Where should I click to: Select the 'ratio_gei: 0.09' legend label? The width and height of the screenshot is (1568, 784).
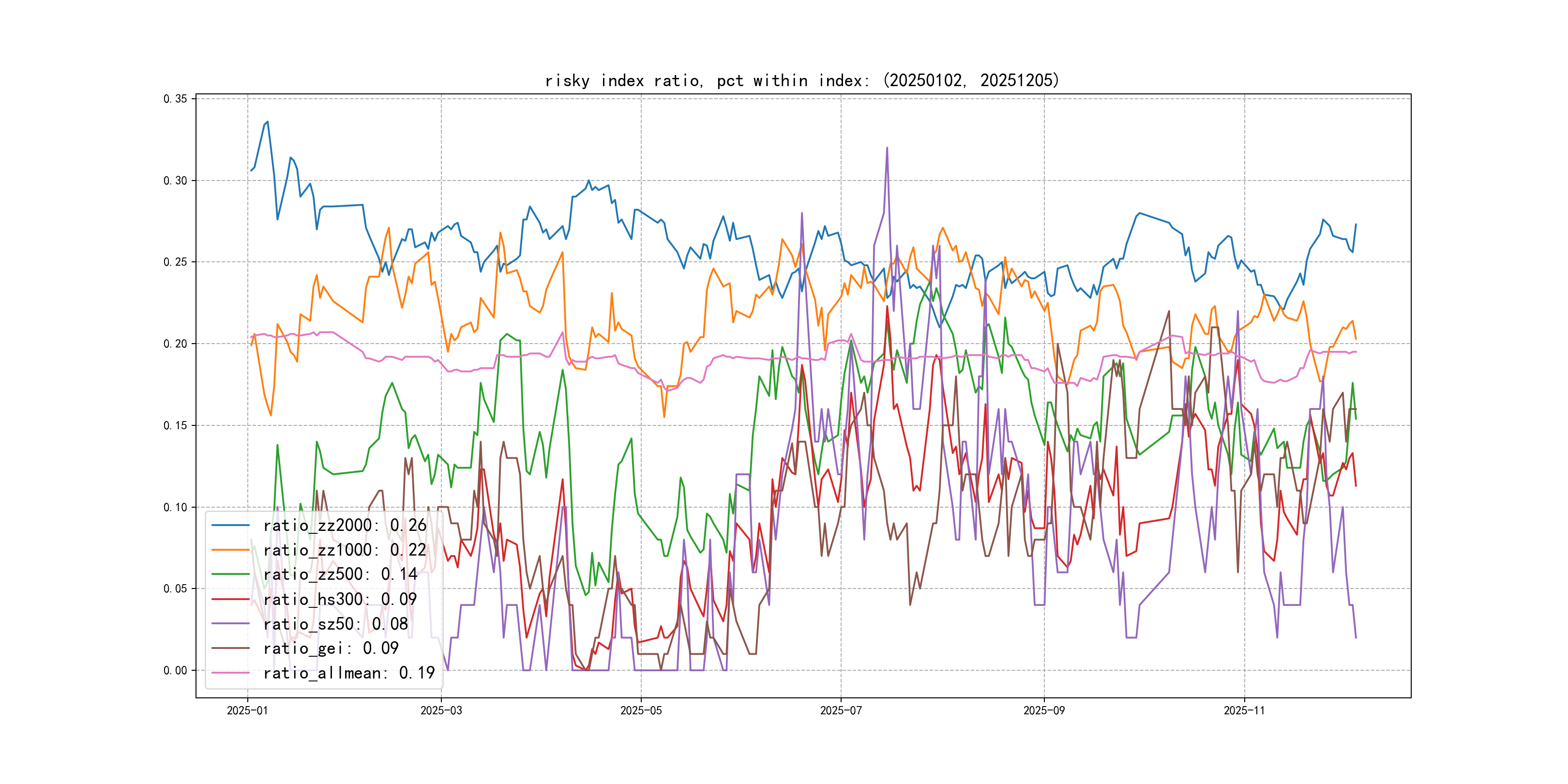click(331, 648)
